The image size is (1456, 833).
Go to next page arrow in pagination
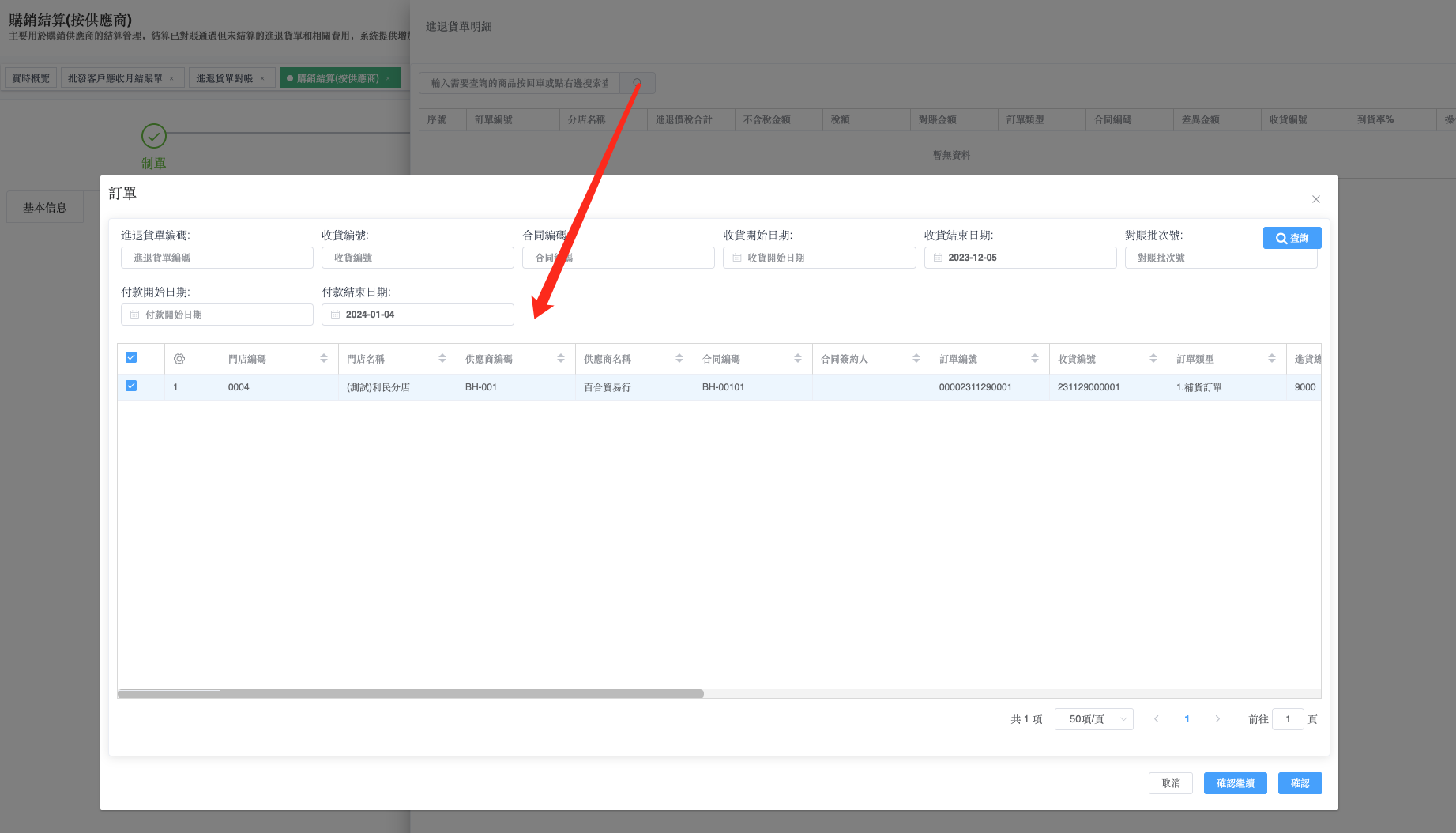pos(1217,719)
